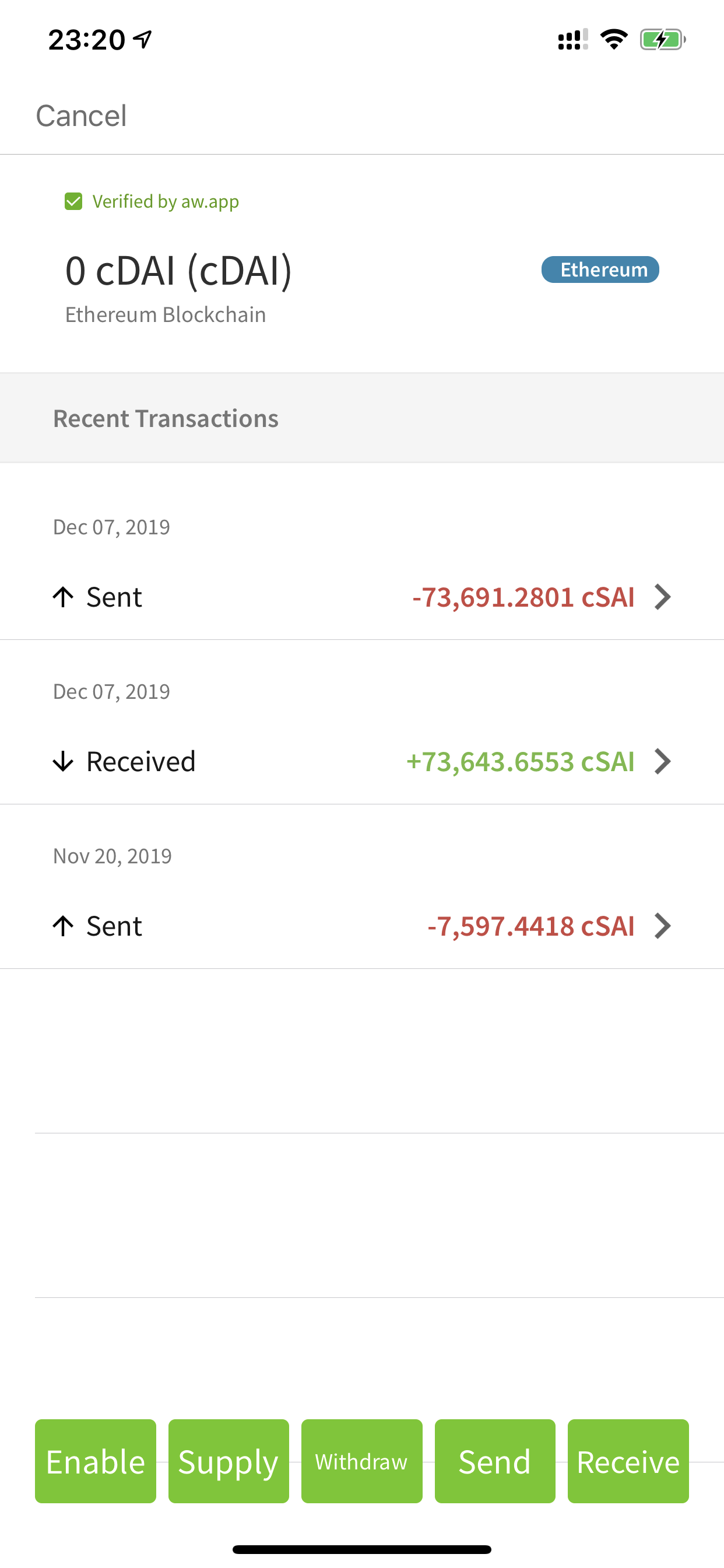Tap the cellular signal bars icon
Viewport: 724px width, 1568px height.
coord(572,40)
